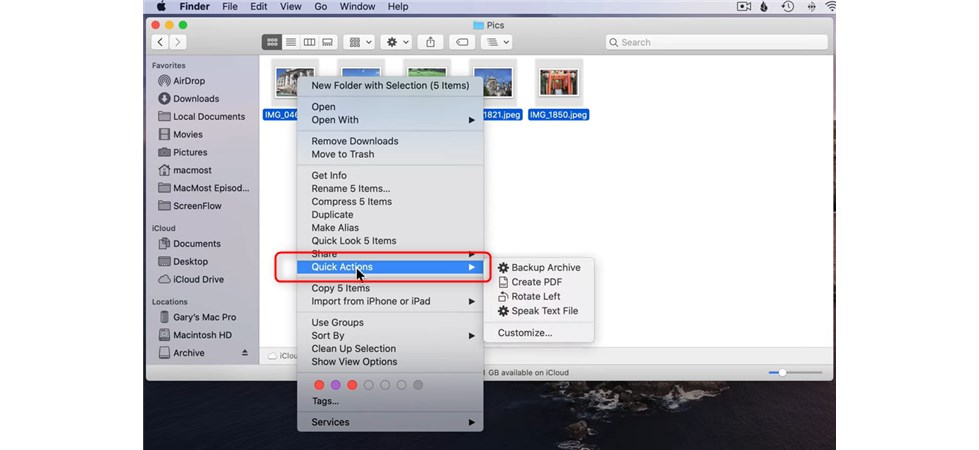Click the Search field

(x=713, y=42)
